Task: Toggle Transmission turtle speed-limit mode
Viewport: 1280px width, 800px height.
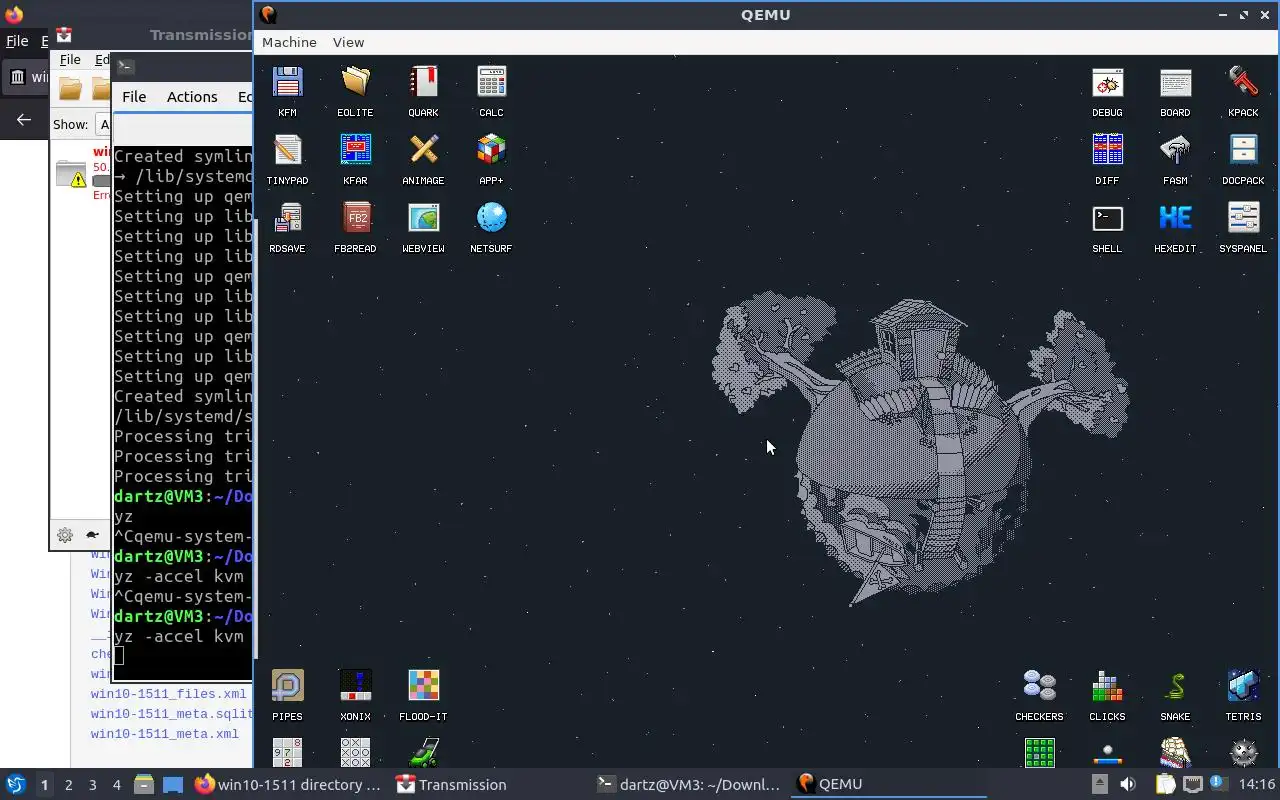Action: tap(92, 535)
